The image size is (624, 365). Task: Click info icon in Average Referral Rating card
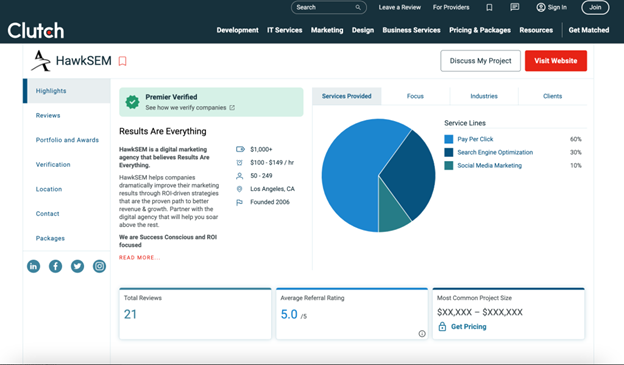pos(422,334)
